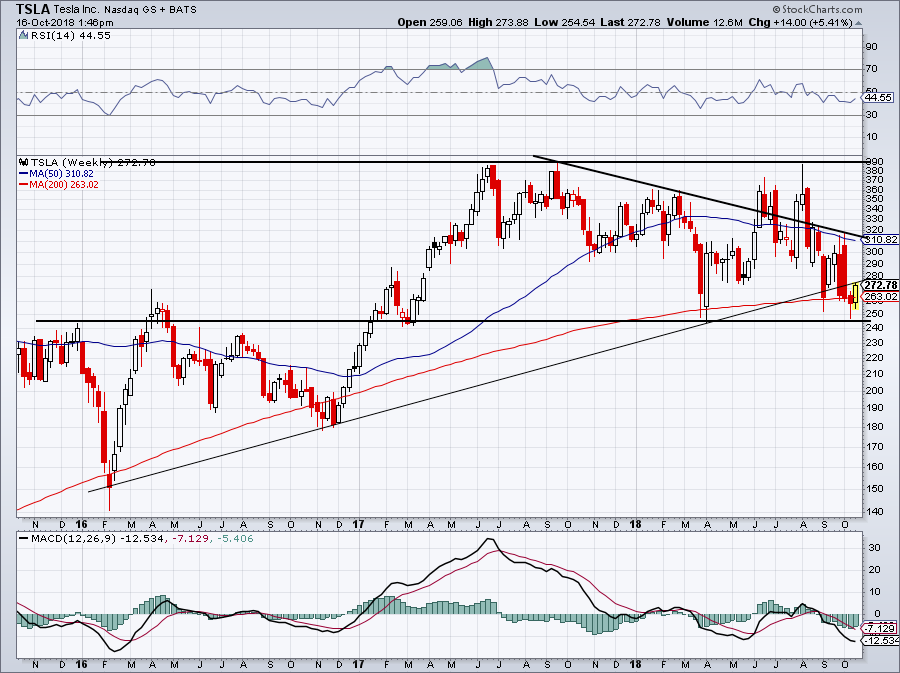This screenshot has height=673, width=900.
Task: Click the 90 level on RSI axis
Action: pos(872,46)
